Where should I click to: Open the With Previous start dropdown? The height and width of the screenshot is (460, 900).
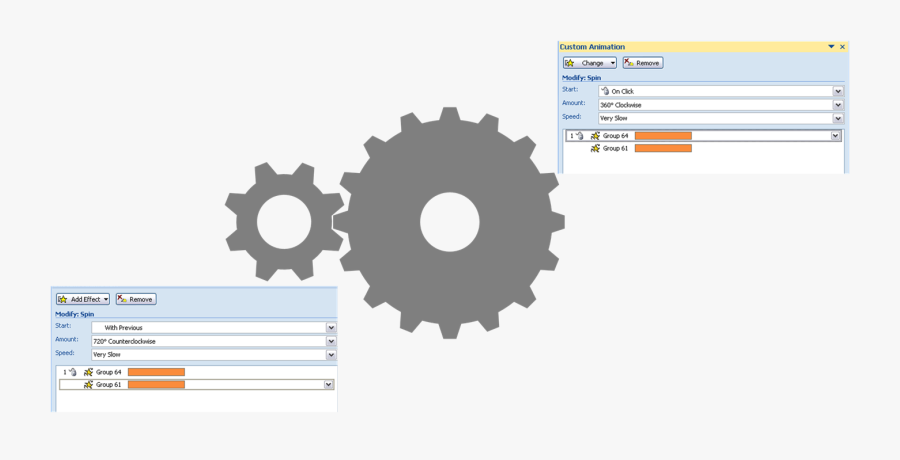[331, 327]
